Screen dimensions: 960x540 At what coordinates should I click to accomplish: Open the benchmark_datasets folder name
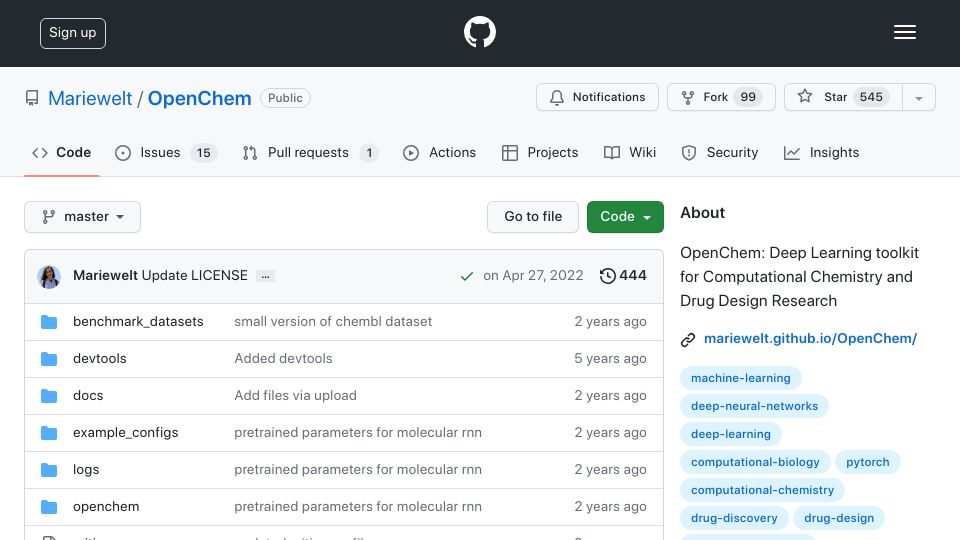[x=138, y=321]
